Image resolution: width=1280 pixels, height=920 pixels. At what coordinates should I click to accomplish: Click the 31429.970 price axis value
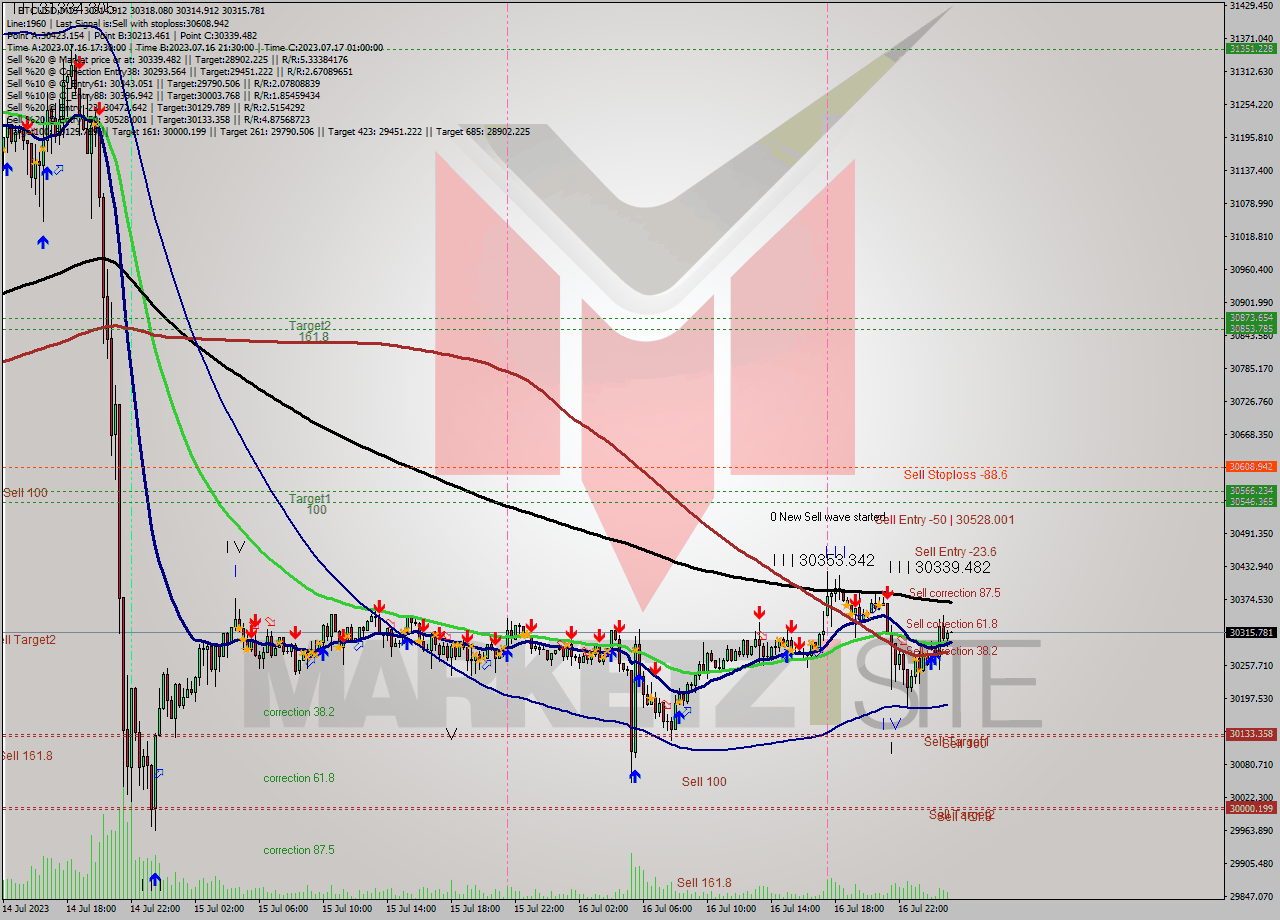click(1250, 6)
